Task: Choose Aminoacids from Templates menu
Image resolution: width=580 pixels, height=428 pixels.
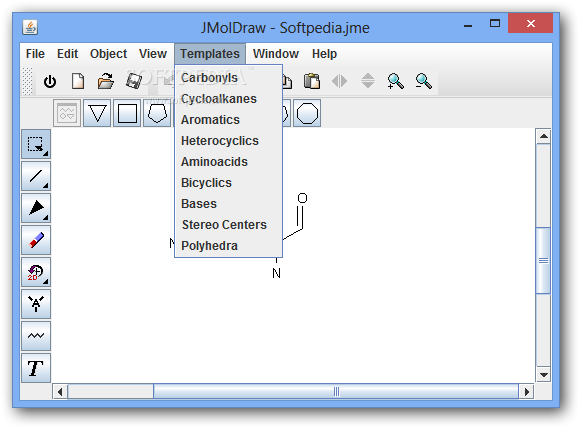Action: tap(228, 162)
